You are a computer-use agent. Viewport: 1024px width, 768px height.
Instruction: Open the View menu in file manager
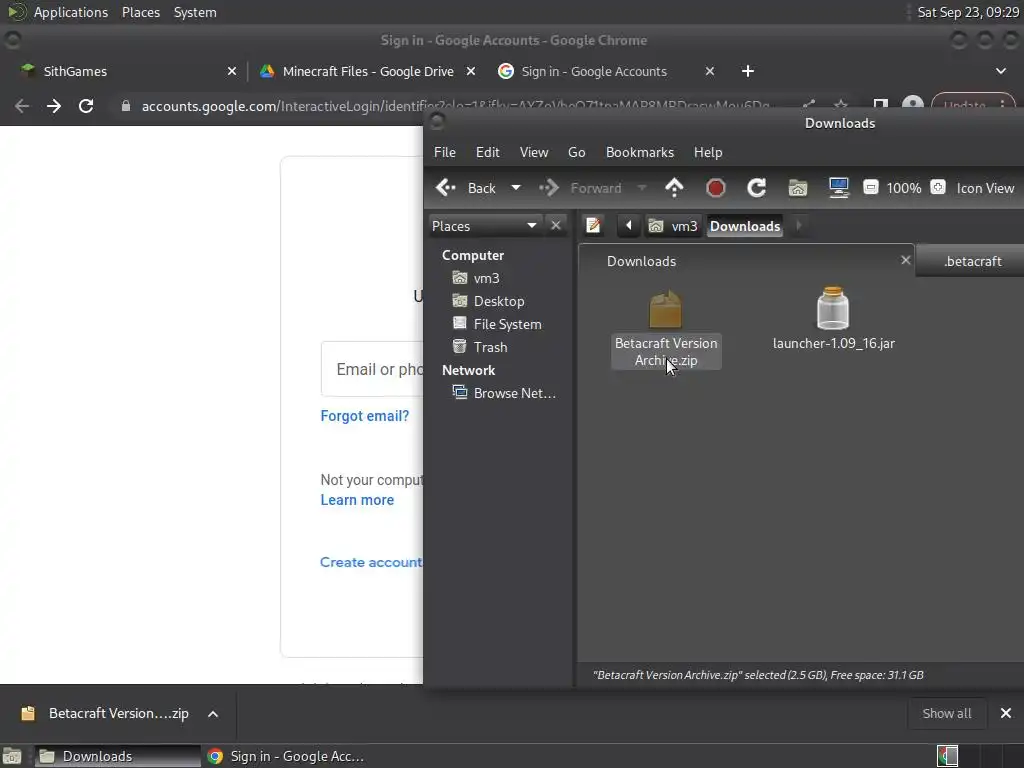534,152
